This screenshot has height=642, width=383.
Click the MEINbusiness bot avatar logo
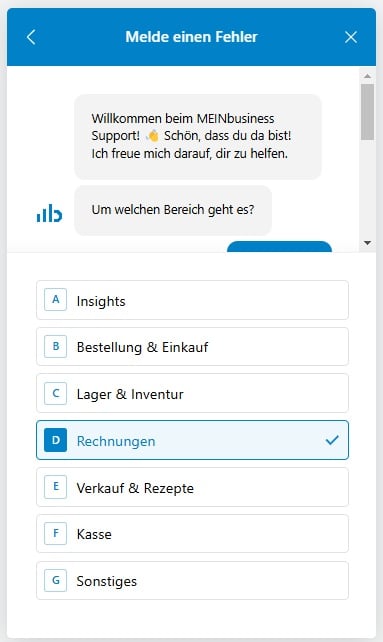pos(49,213)
